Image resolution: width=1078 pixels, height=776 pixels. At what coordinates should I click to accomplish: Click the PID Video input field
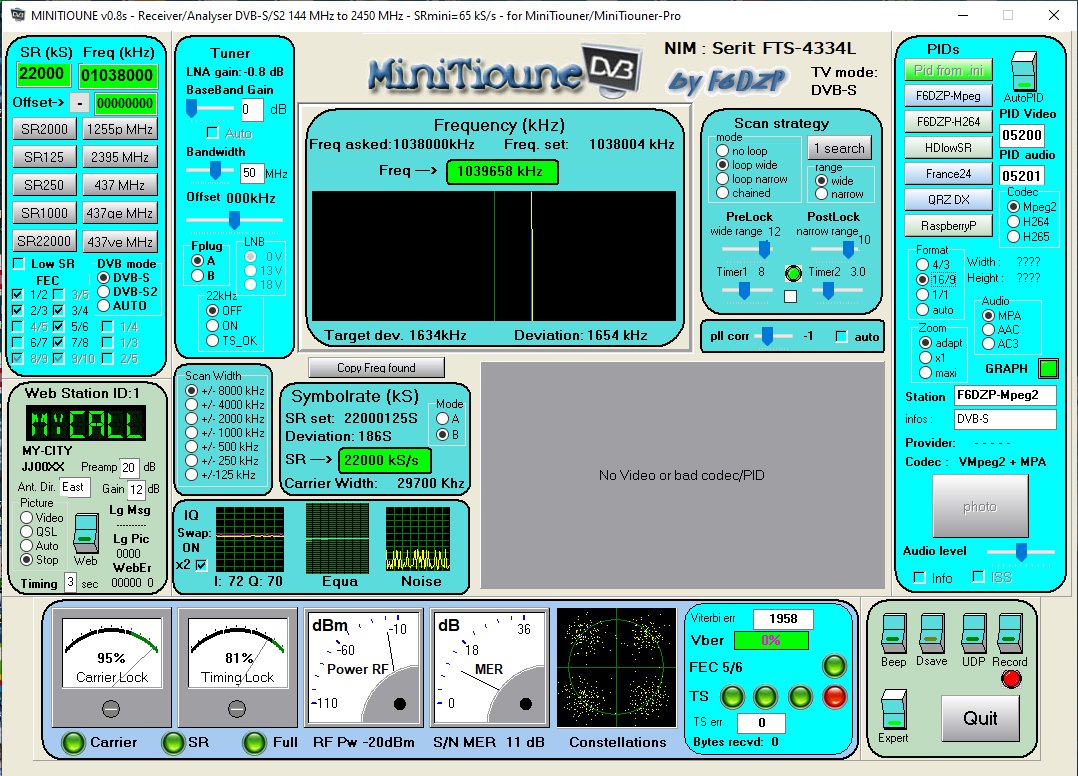[x=1022, y=135]
